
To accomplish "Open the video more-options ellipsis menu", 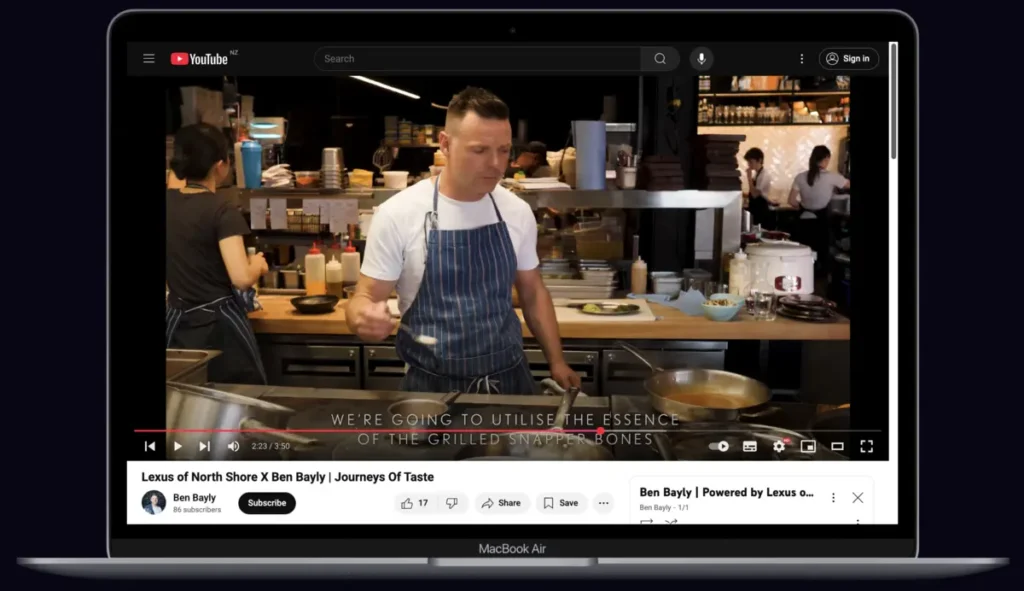I will [x=603, y=503].
